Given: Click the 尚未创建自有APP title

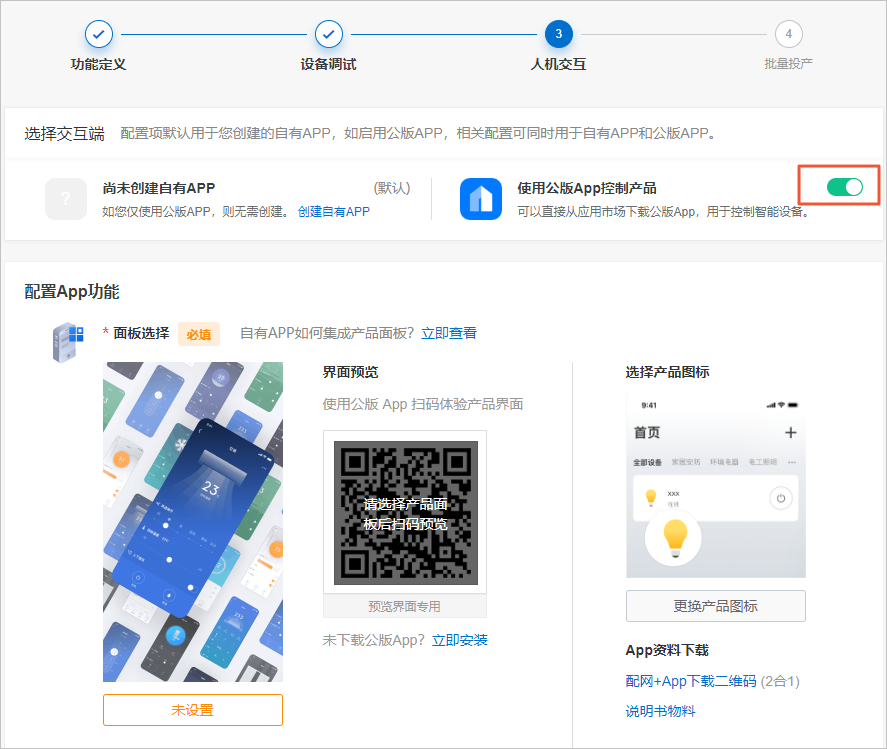Looking at the screenshot, I should 159,188.
